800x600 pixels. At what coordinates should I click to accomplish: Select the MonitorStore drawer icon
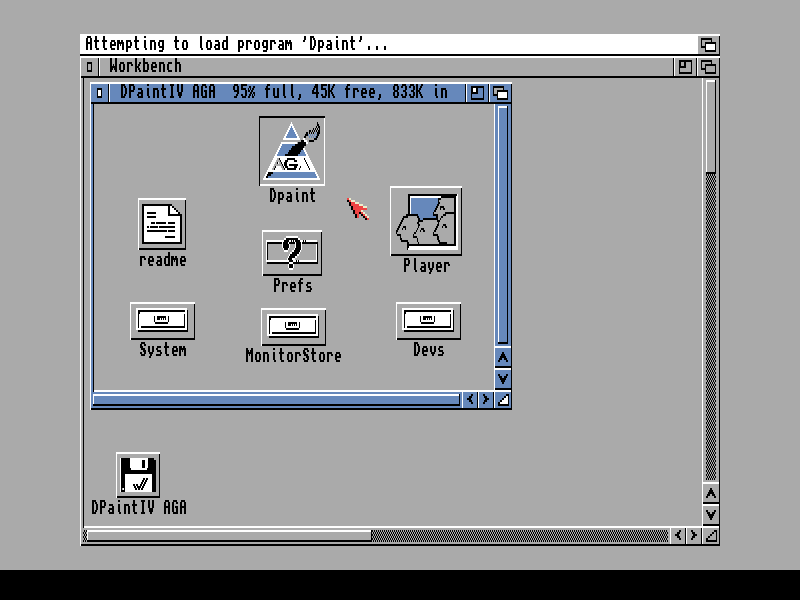(x=293, y=327)
